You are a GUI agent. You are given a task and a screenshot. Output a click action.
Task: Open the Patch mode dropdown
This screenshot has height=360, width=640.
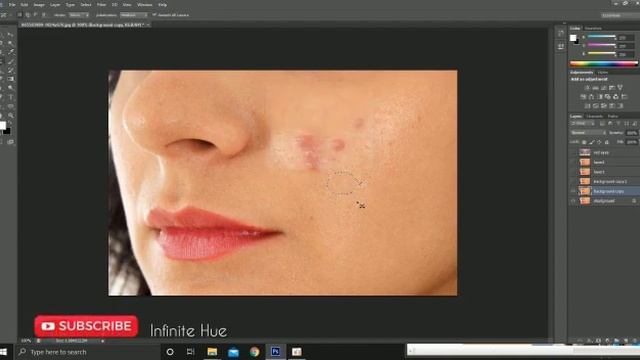(x=79, y=15)
